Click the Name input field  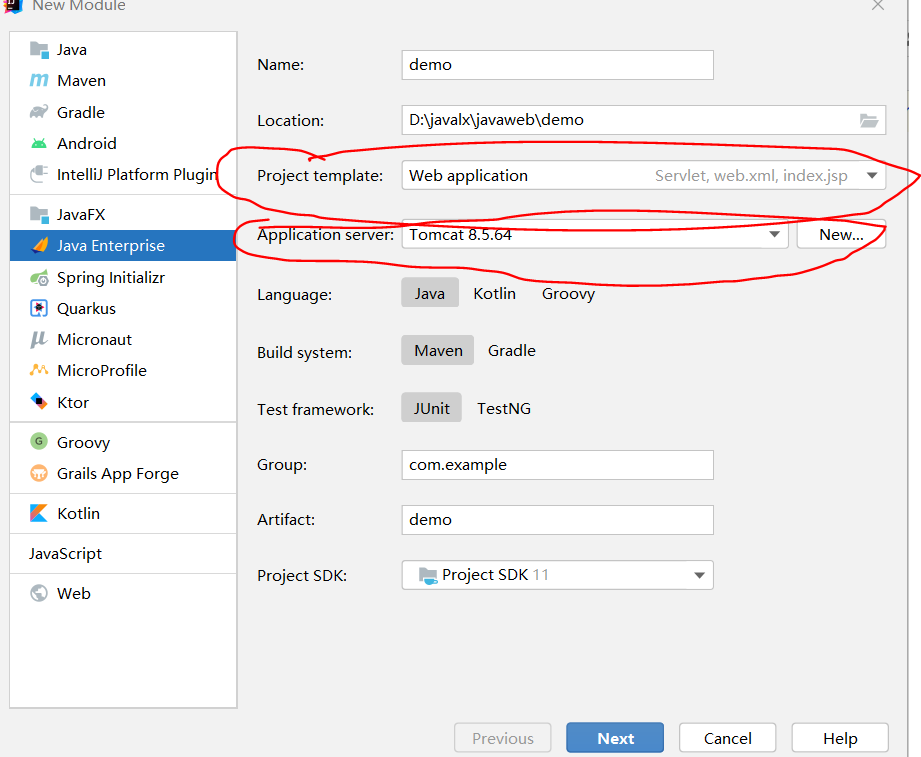tap(557, 65)
